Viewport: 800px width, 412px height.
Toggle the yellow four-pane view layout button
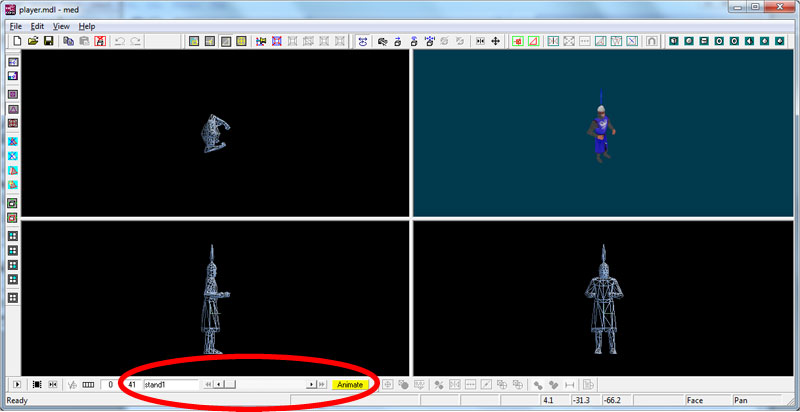click(241, 41)
